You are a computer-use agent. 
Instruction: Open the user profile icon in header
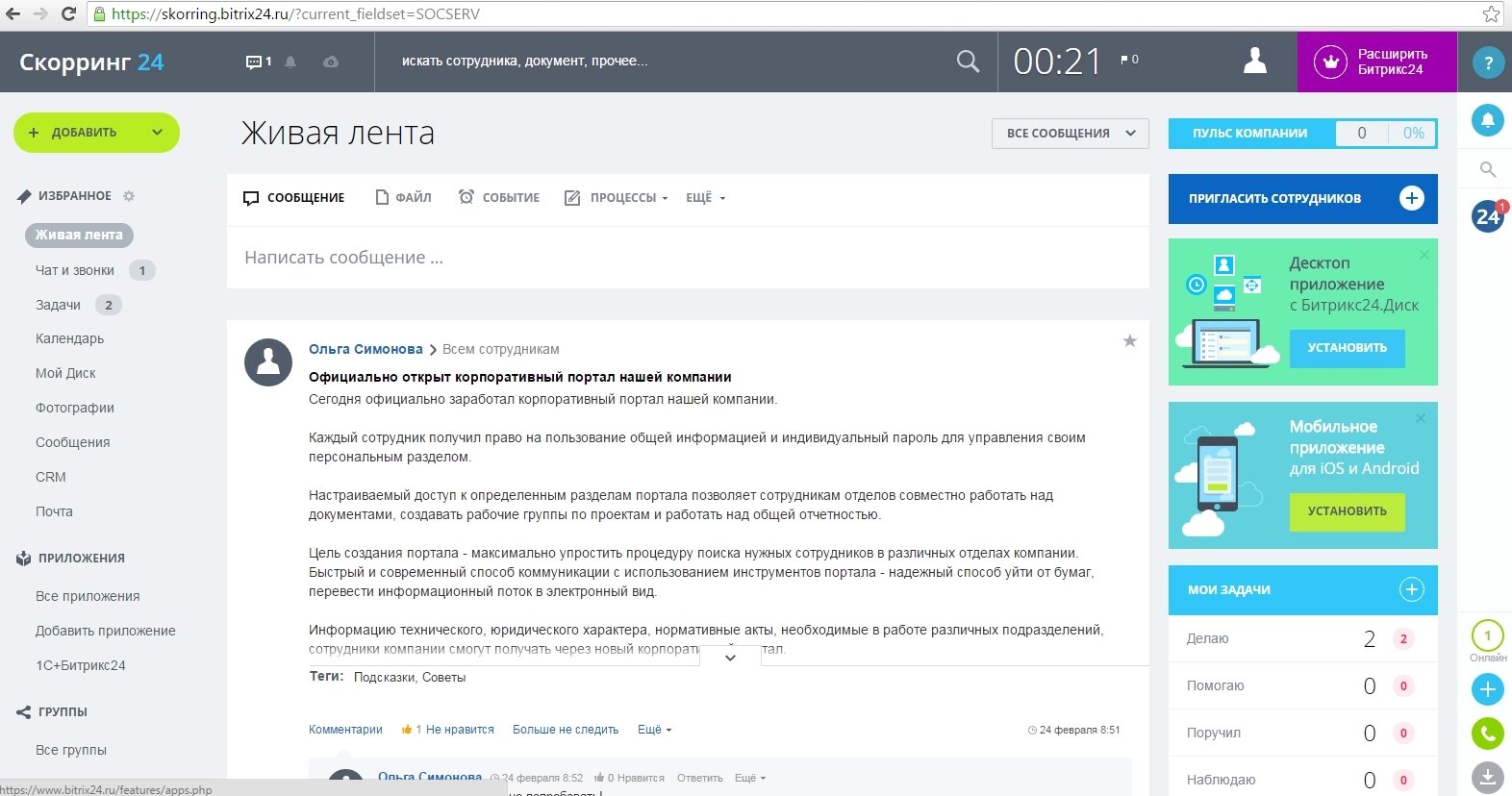coord(1254,61)
